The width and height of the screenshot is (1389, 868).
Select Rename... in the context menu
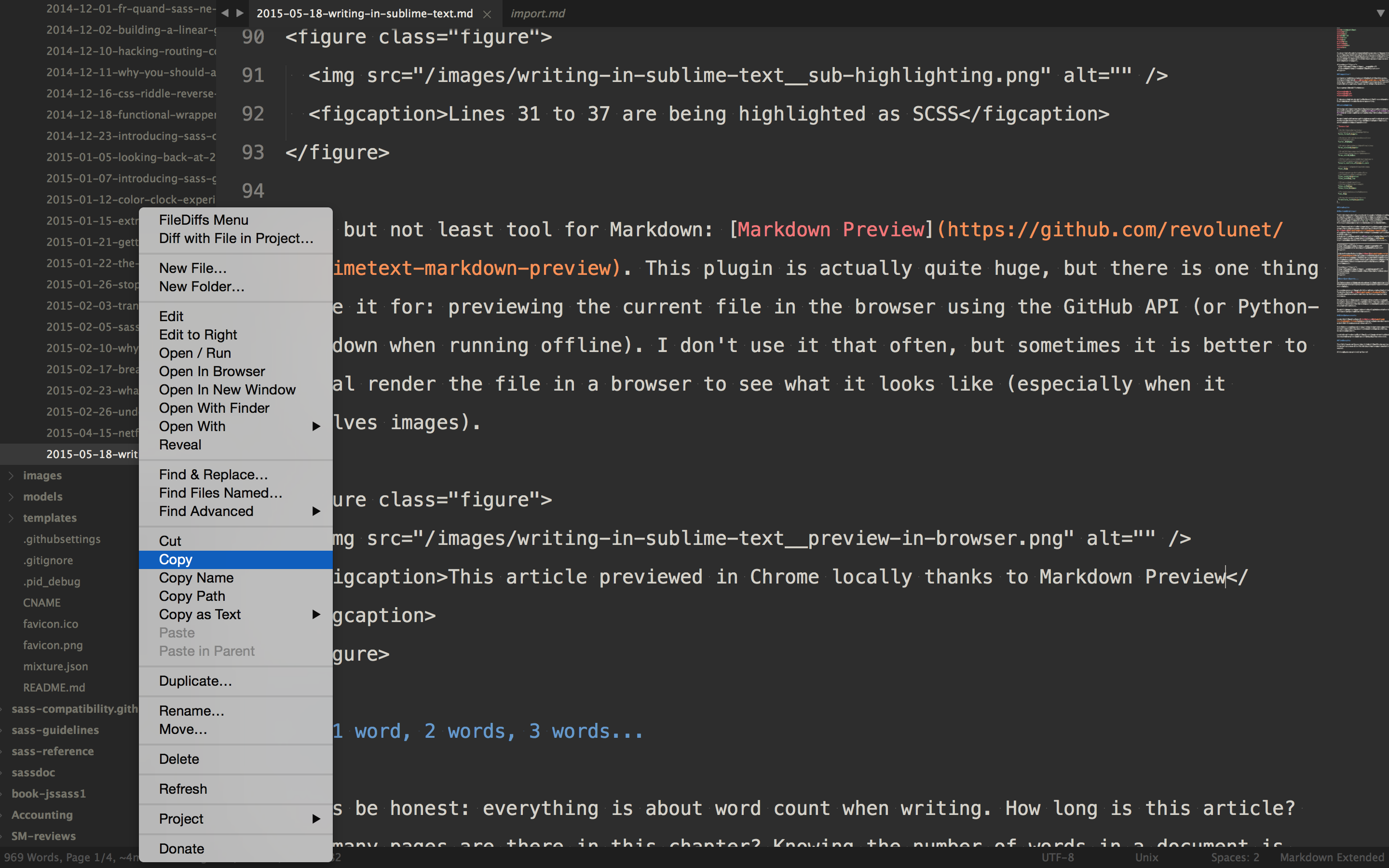tap(191, 711)
